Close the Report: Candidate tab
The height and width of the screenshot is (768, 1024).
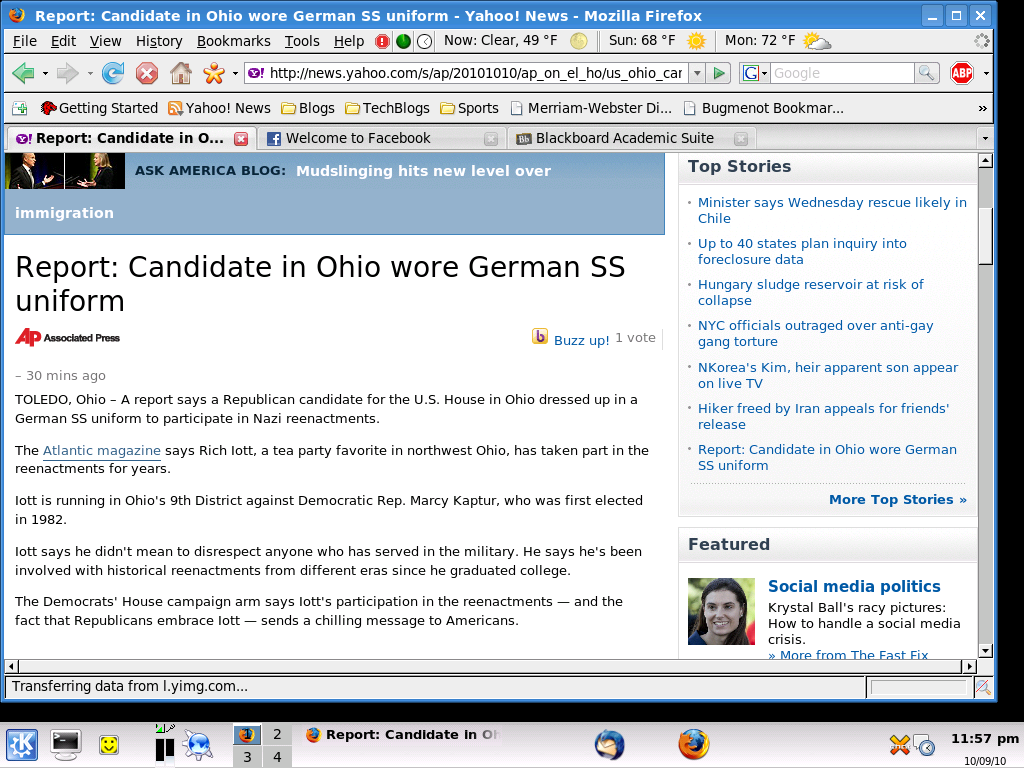(241, 138)
